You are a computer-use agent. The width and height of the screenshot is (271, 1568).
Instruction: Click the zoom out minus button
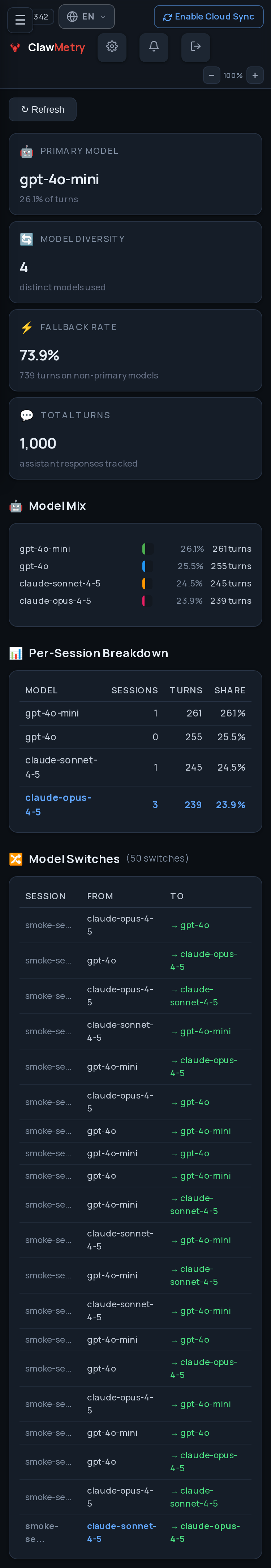pos(211,75)
